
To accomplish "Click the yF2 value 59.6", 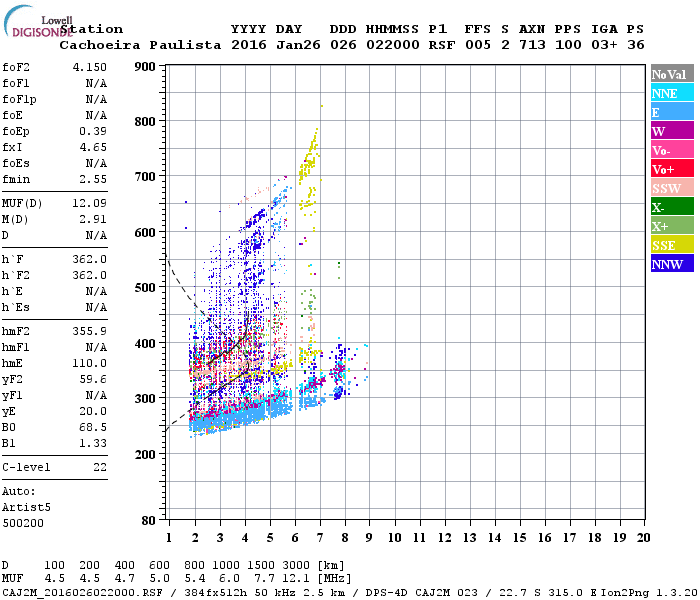I will tap(93, 379).
